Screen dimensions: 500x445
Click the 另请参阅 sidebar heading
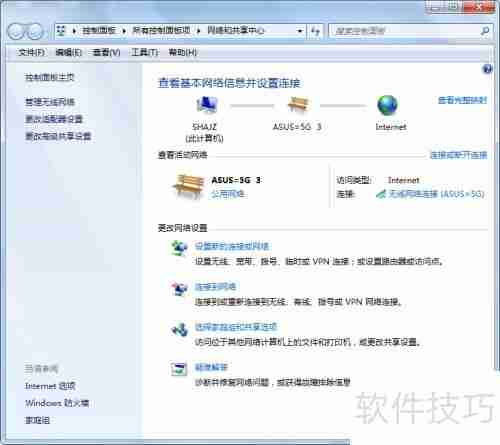[x=41, y=369]
